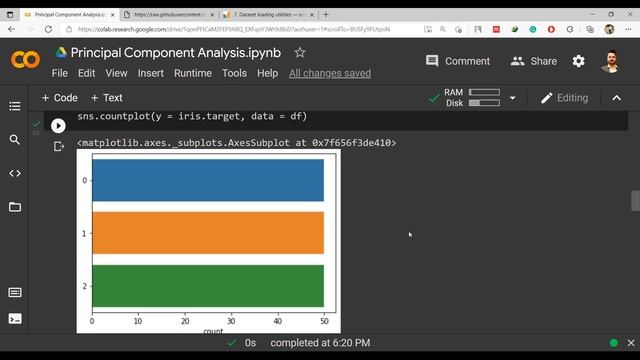Open the View menu

coord(116,73)
